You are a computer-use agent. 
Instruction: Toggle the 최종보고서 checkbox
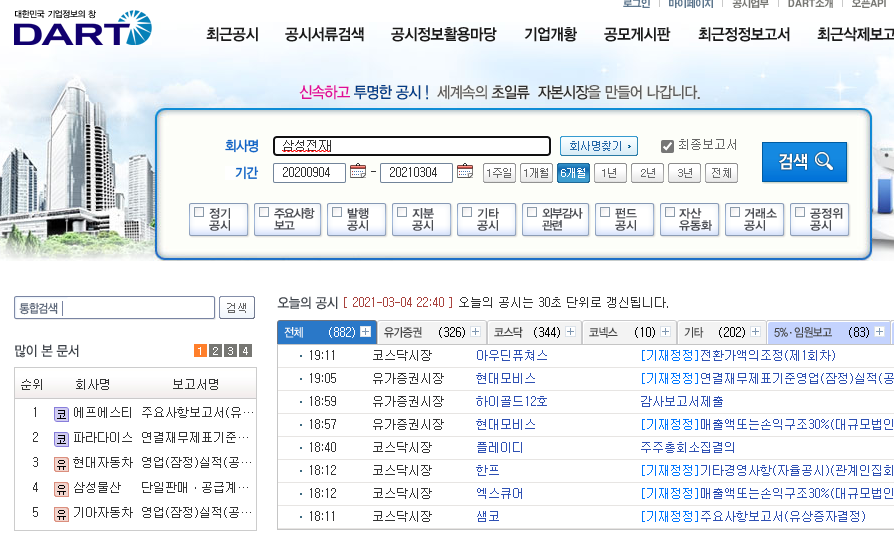click(667, 146)
